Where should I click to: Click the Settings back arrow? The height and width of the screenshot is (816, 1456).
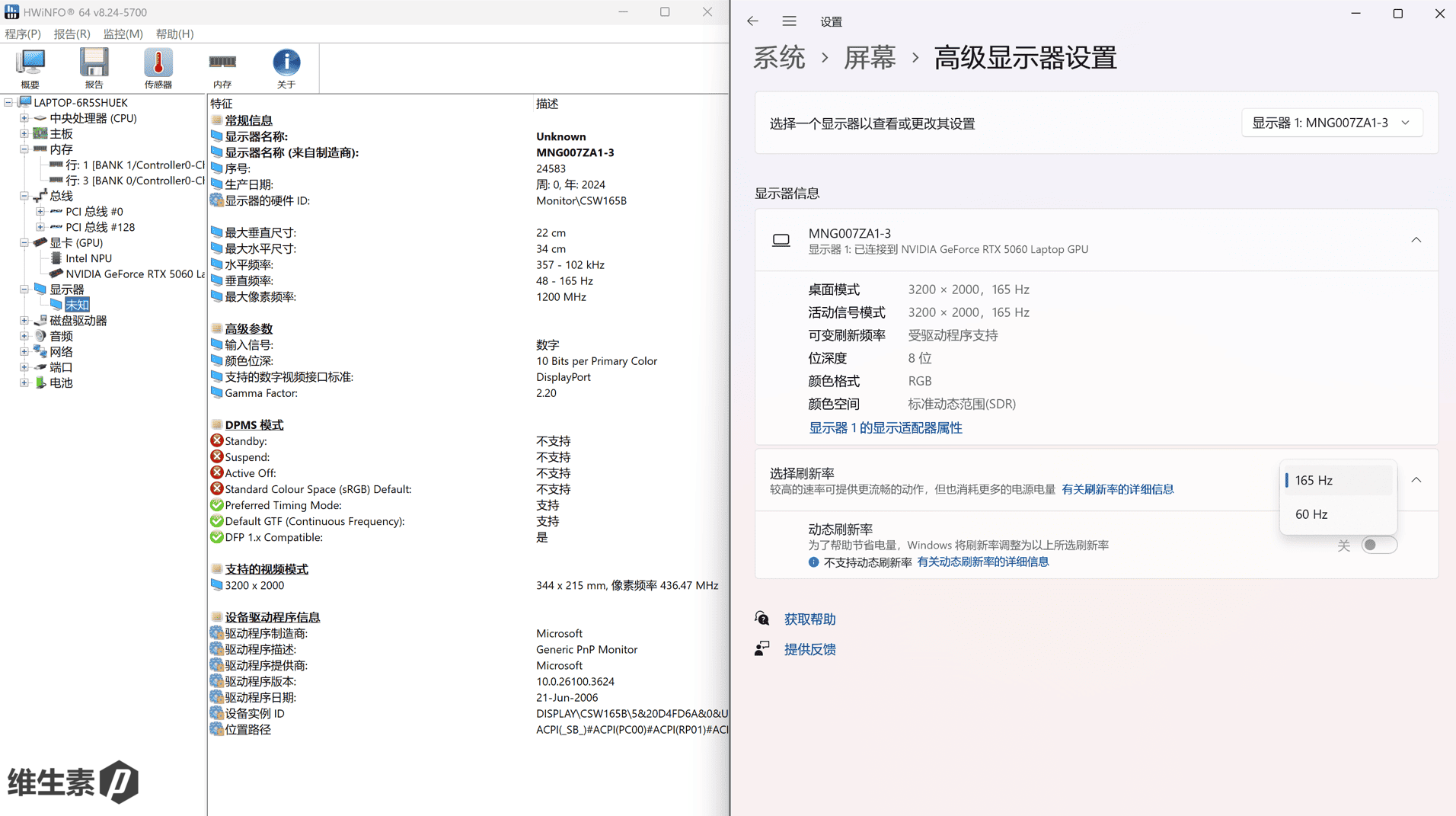[x=752, y=21]
